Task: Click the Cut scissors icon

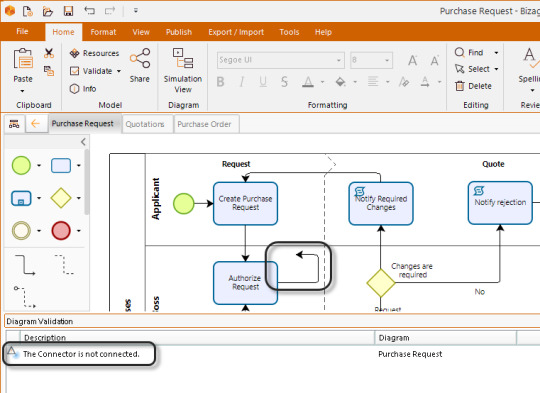Action: point(49,53)
